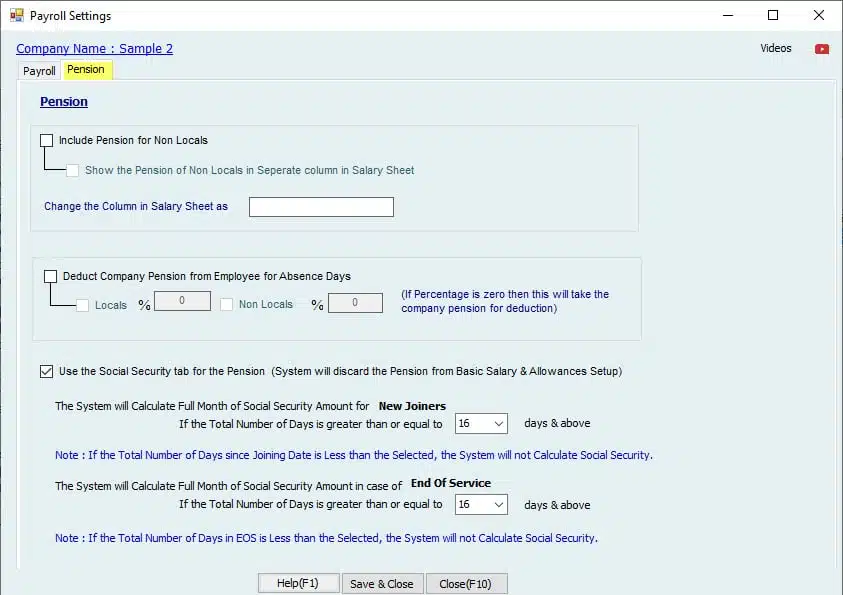This screenshot has height=595, width=843.
Task: Click the Pension section heading
Action: pyautogui.click(x=64, y=102)
